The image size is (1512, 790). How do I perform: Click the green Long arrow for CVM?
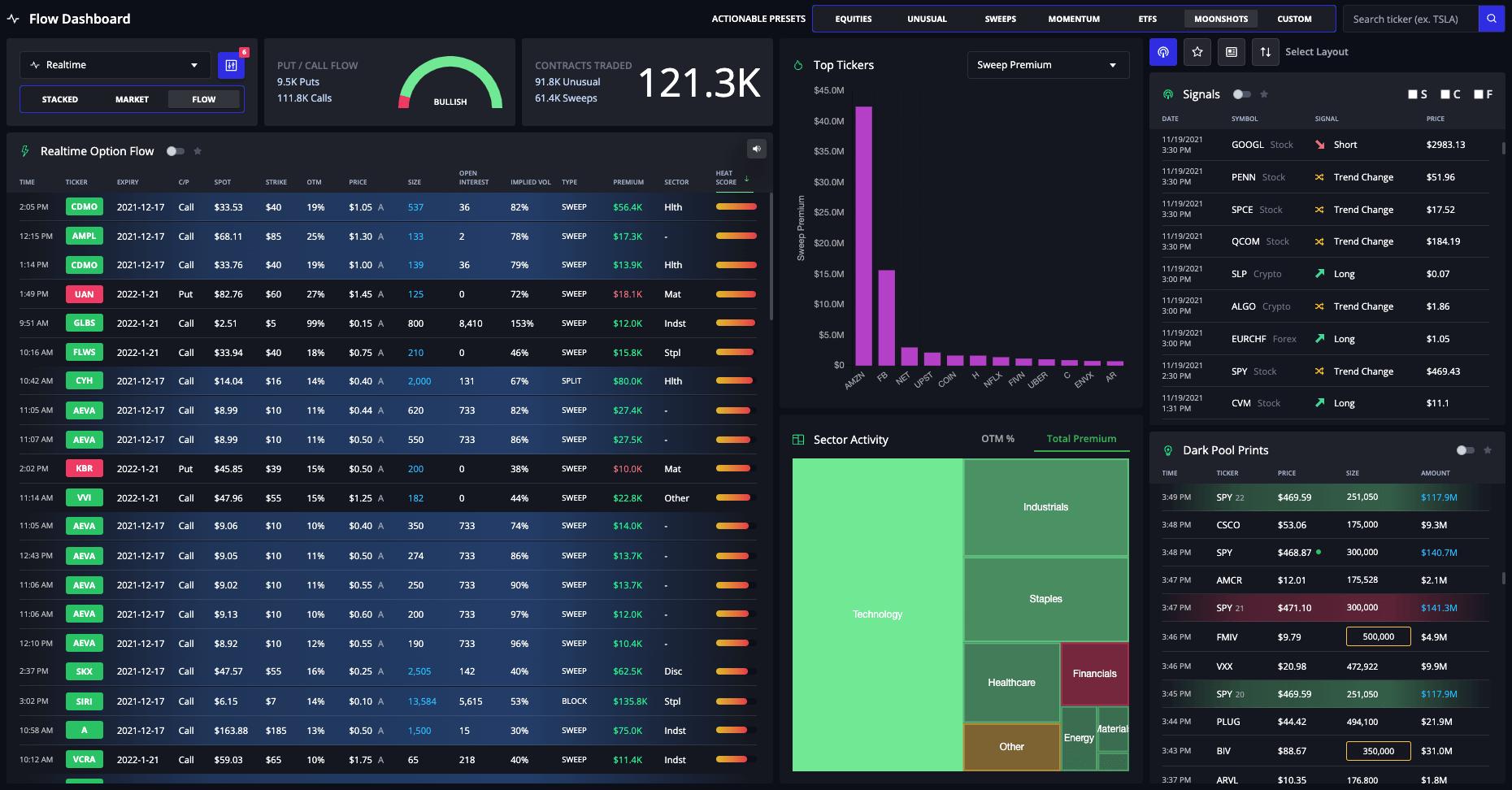click(1320, 403)
